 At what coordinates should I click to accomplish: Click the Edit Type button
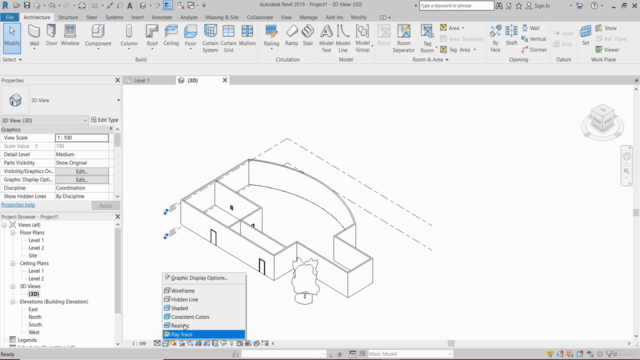[x=104, y=120]
